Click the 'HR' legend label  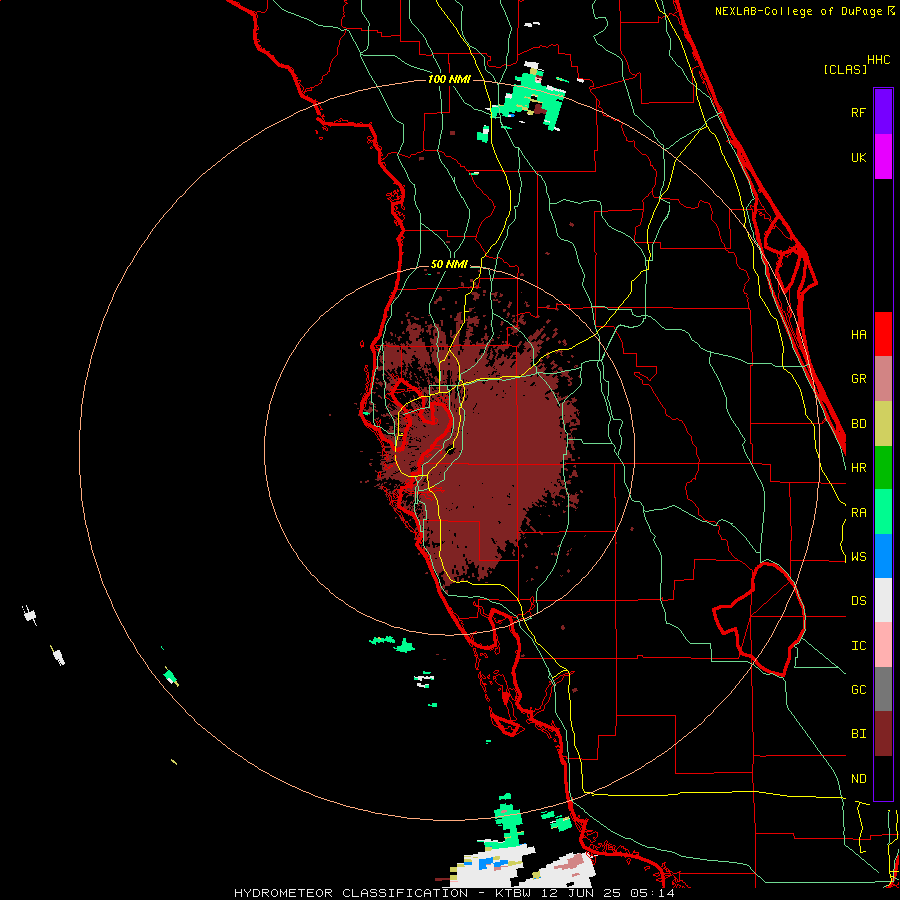tap(858, 468)
